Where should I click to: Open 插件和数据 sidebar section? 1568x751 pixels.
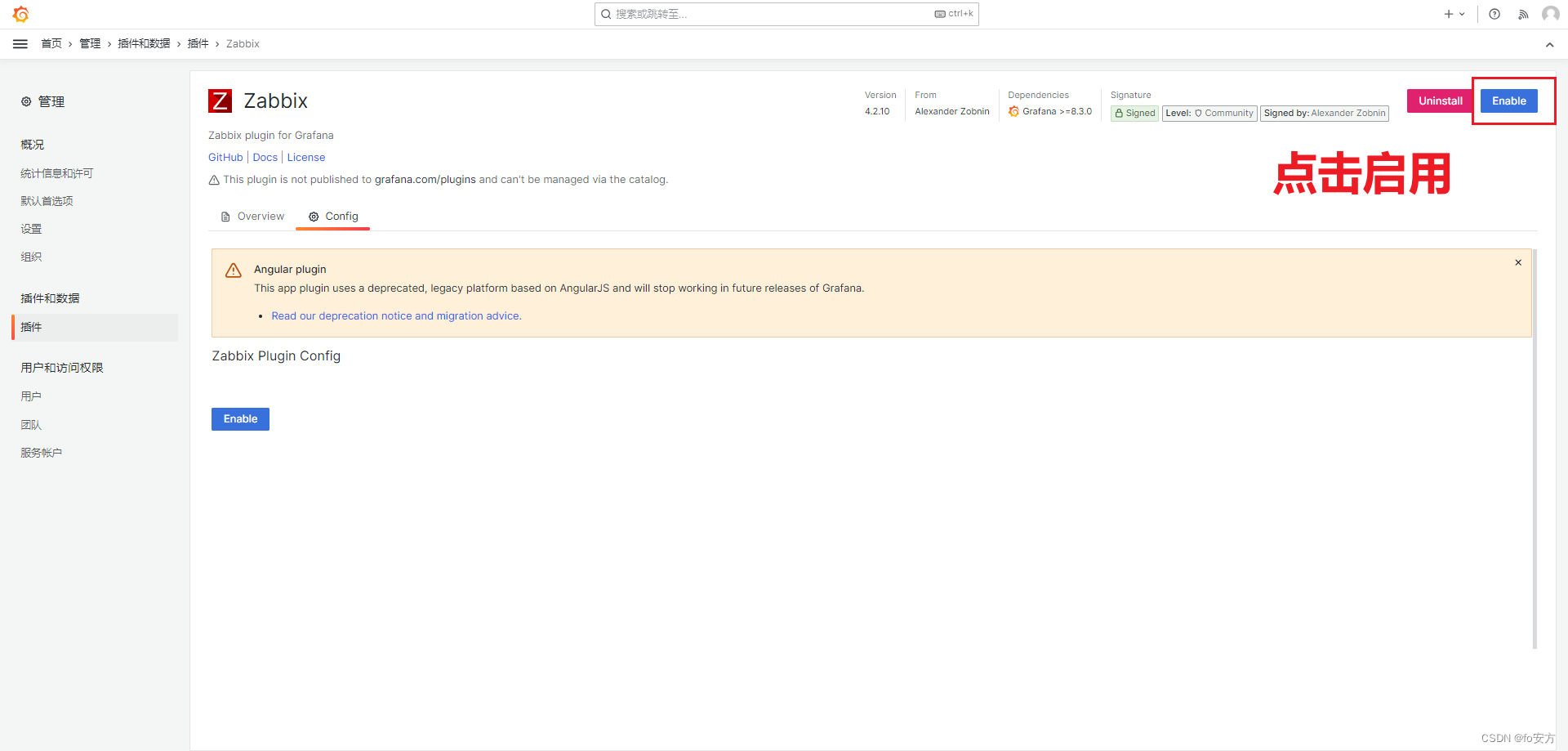pos(50,298)
